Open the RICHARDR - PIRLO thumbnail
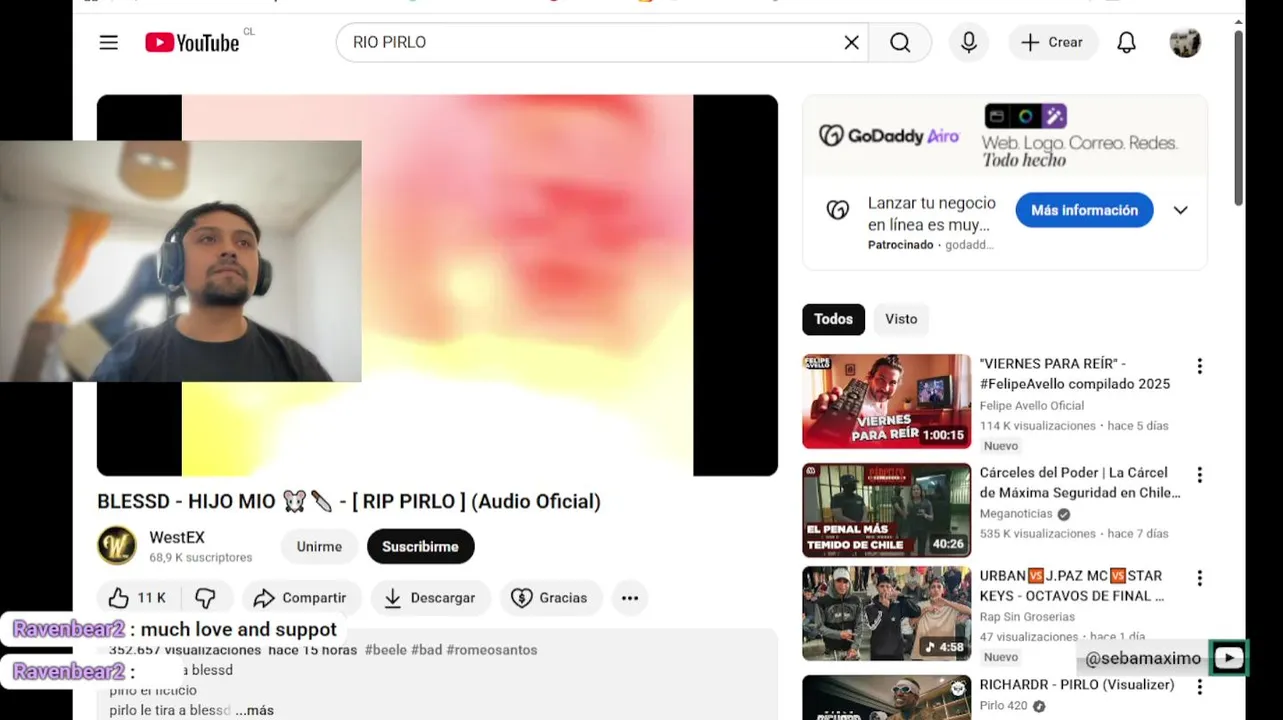 tap(886, 697)
